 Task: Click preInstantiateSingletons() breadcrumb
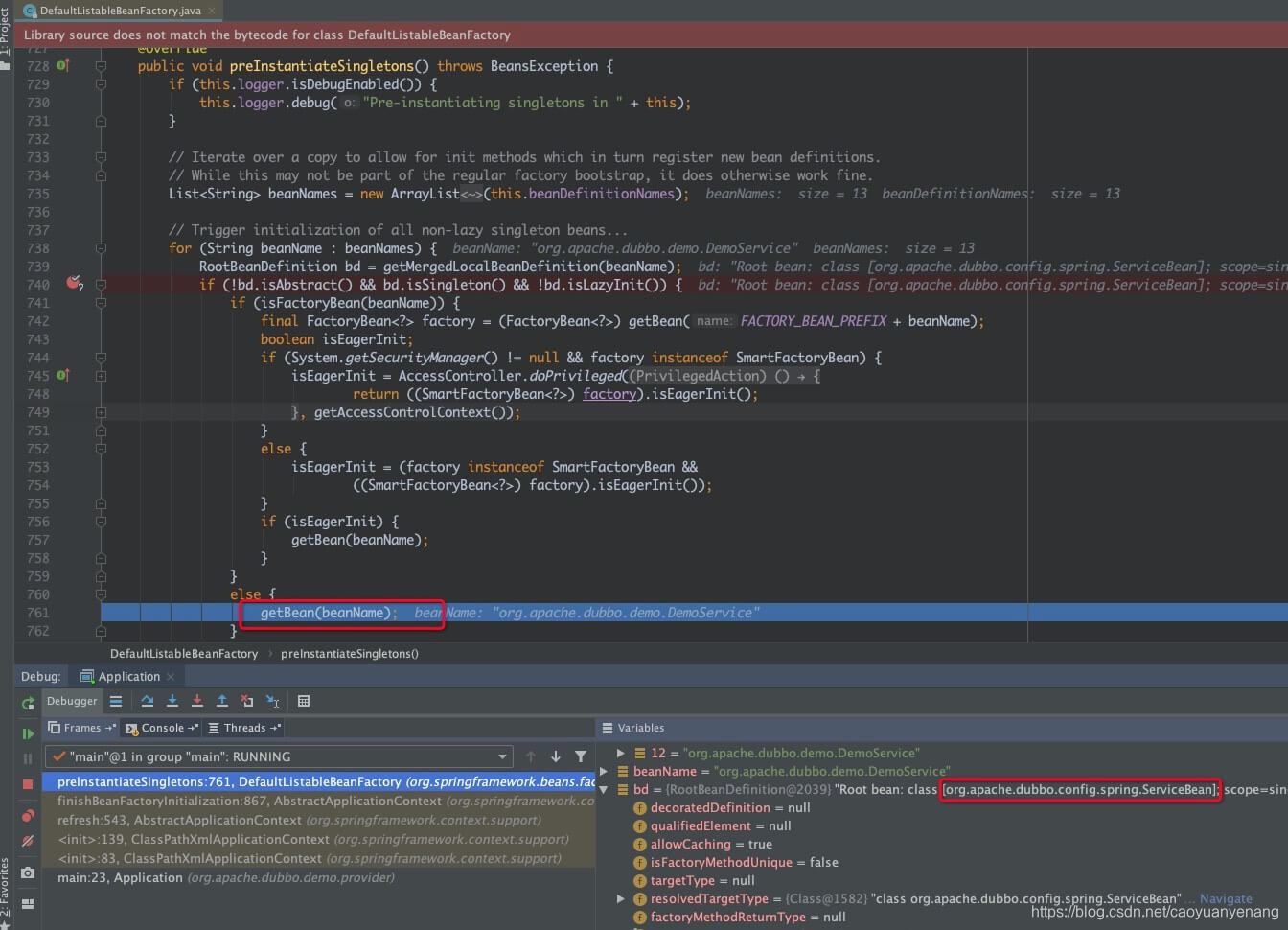(x=350, y=653)
